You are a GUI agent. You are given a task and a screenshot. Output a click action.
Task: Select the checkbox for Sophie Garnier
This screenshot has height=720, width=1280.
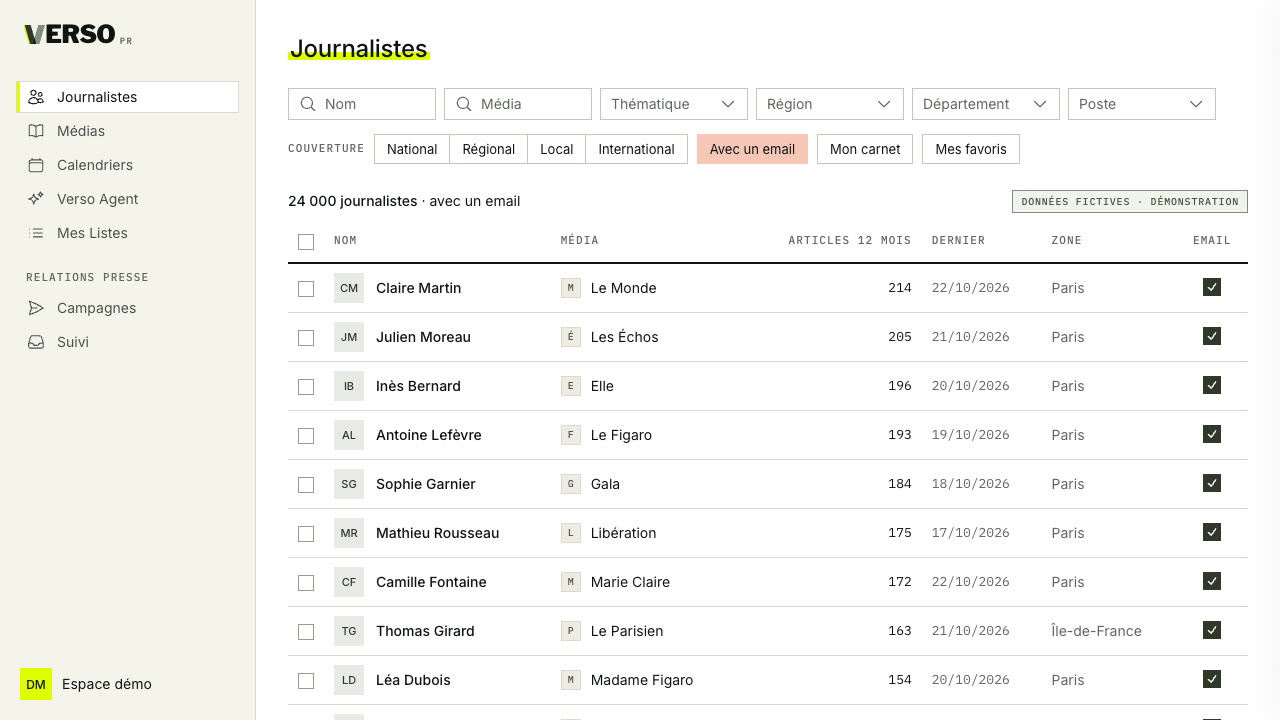306,485
